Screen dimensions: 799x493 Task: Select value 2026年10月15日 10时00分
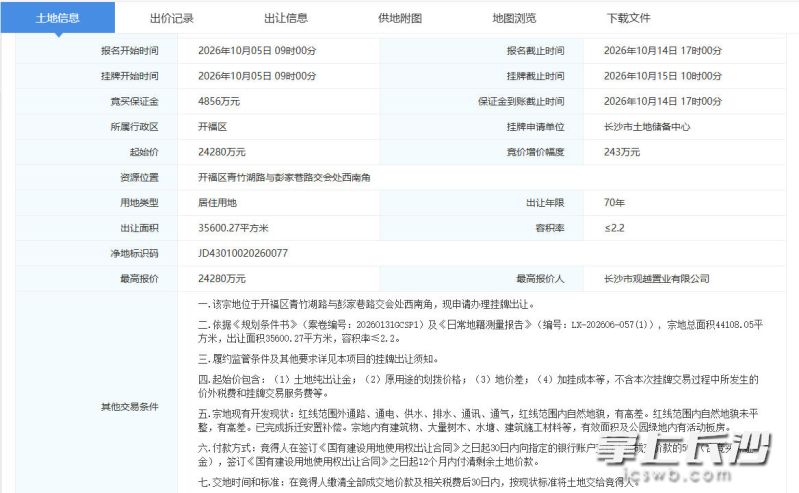click(663, 76)
